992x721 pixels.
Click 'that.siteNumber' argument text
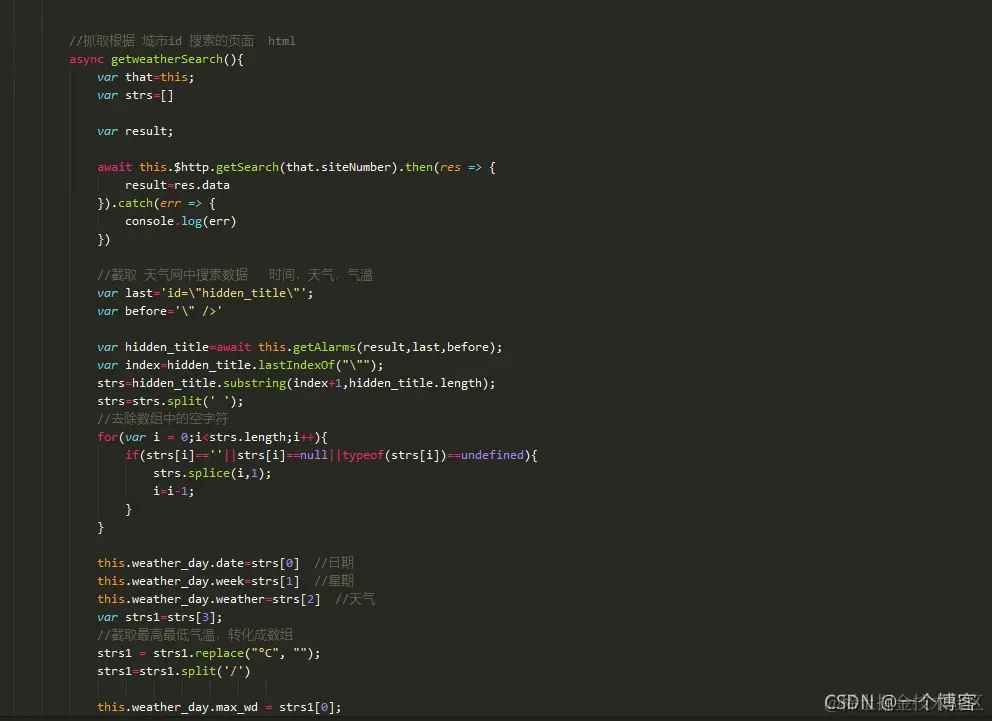(x=338, y=167)
